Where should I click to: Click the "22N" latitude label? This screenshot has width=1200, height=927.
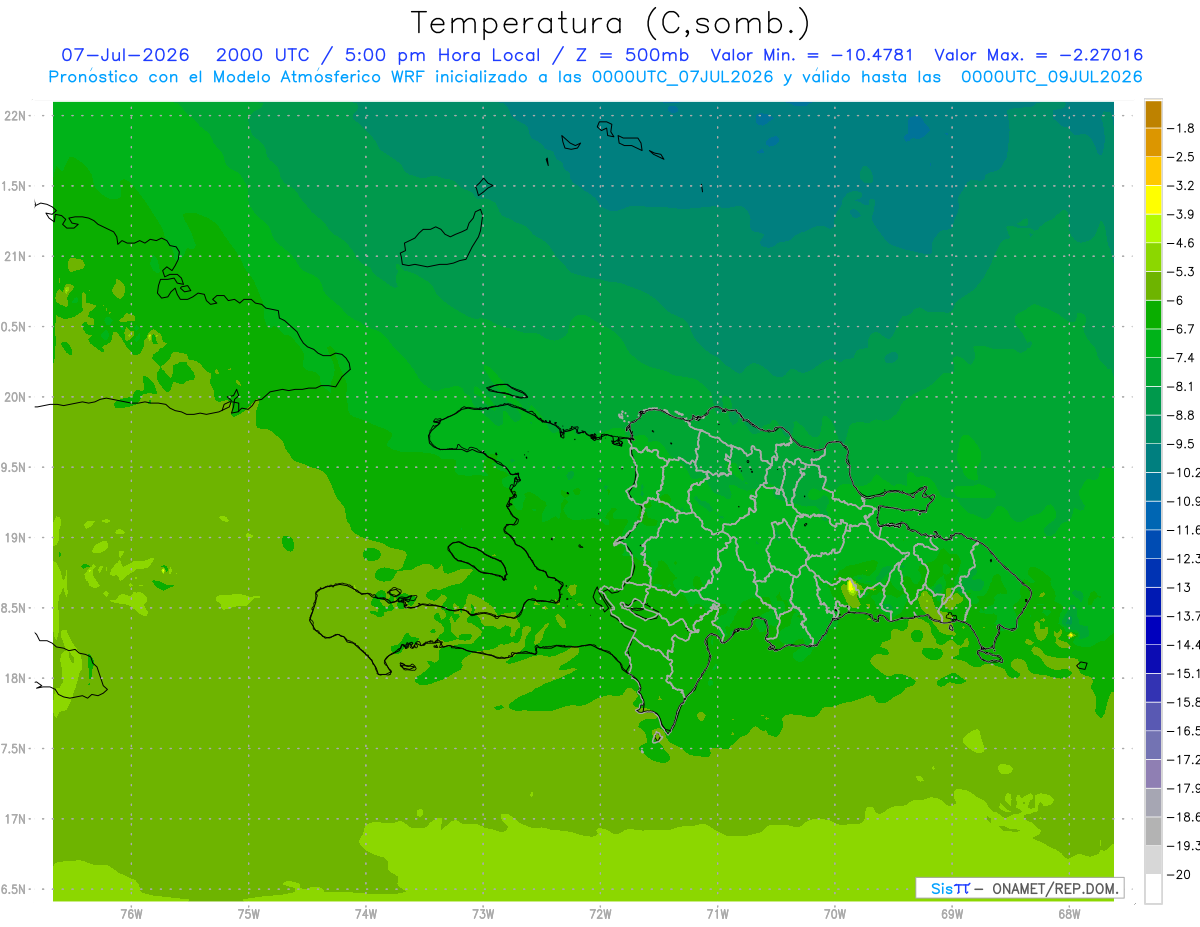coord(16,116)
